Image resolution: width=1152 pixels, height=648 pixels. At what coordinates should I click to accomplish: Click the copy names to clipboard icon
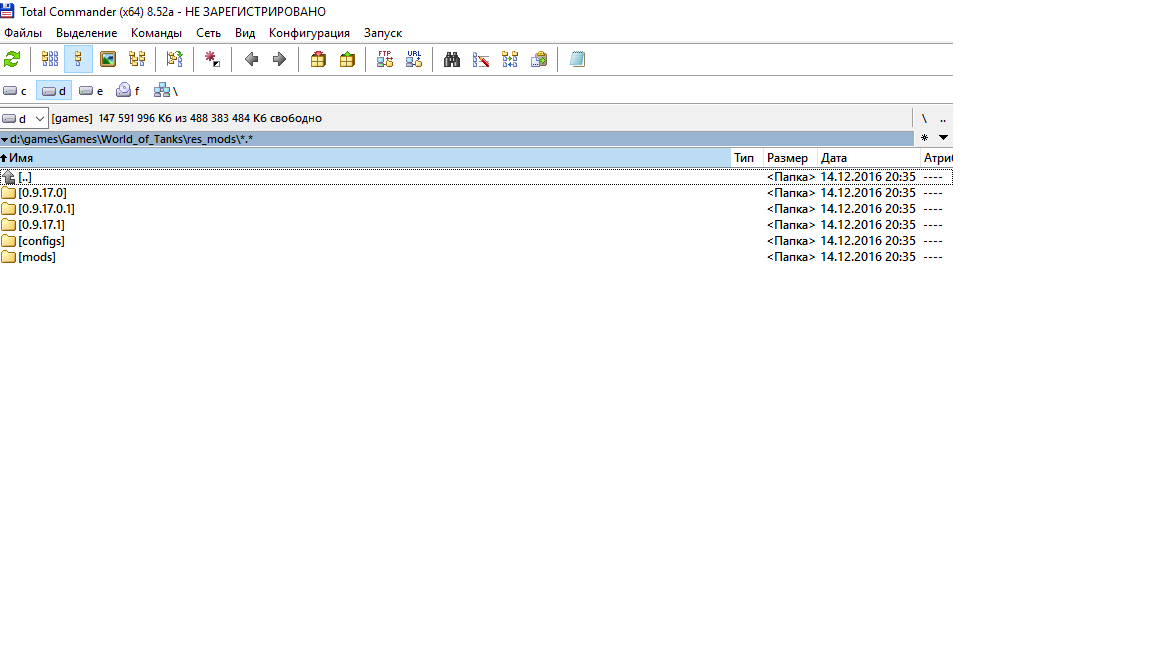(x=539, y=60)
